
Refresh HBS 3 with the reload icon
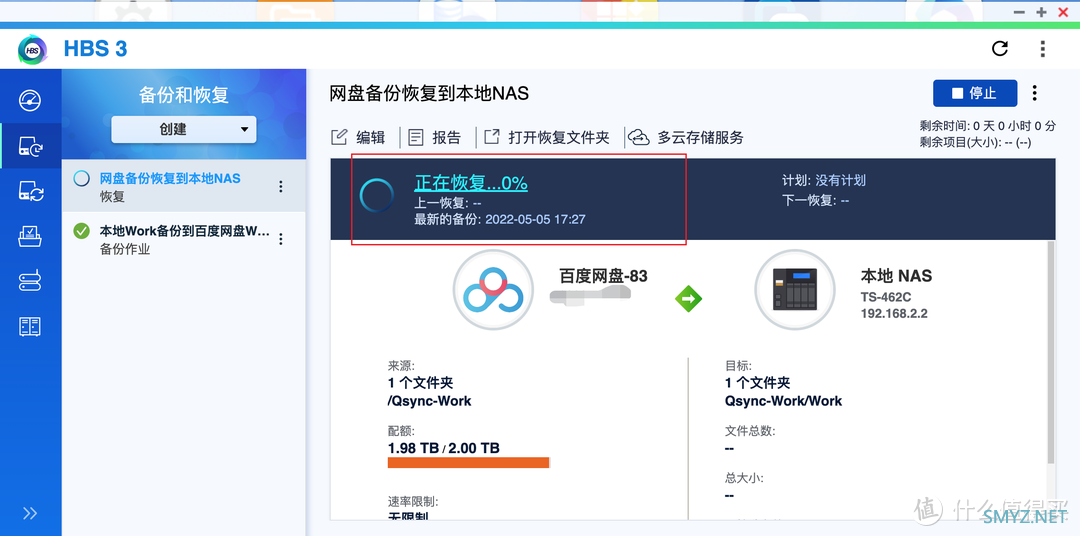click(999, 48)
